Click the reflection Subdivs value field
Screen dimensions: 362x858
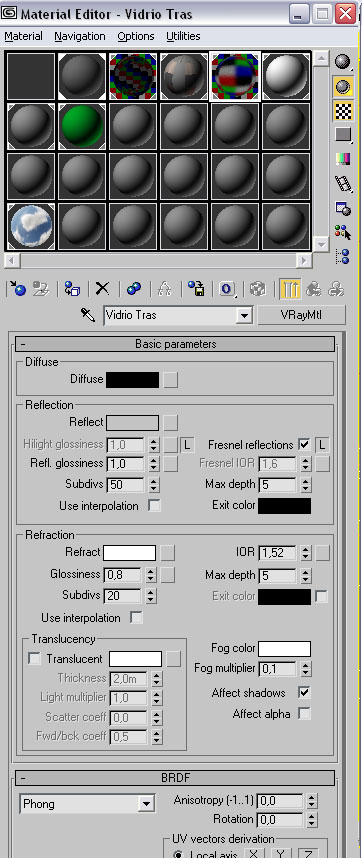tap(126, 484)
